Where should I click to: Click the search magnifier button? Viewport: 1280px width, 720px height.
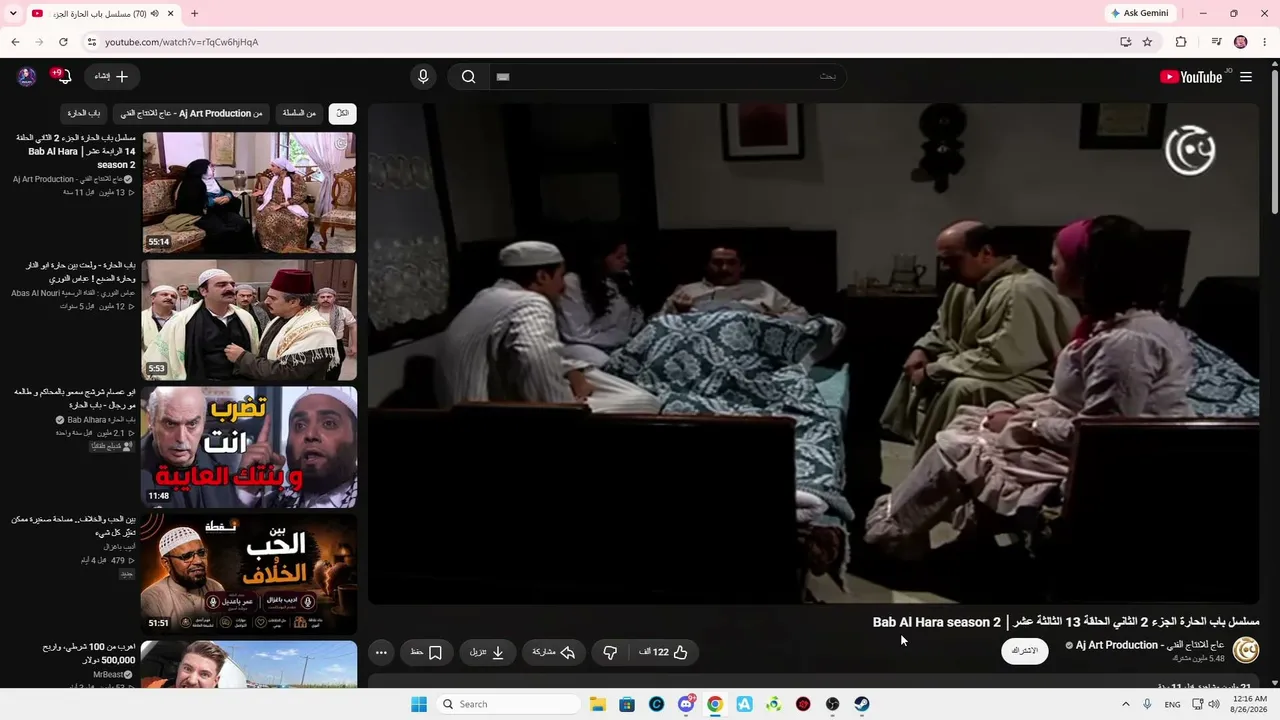click(x=468, y=77)
